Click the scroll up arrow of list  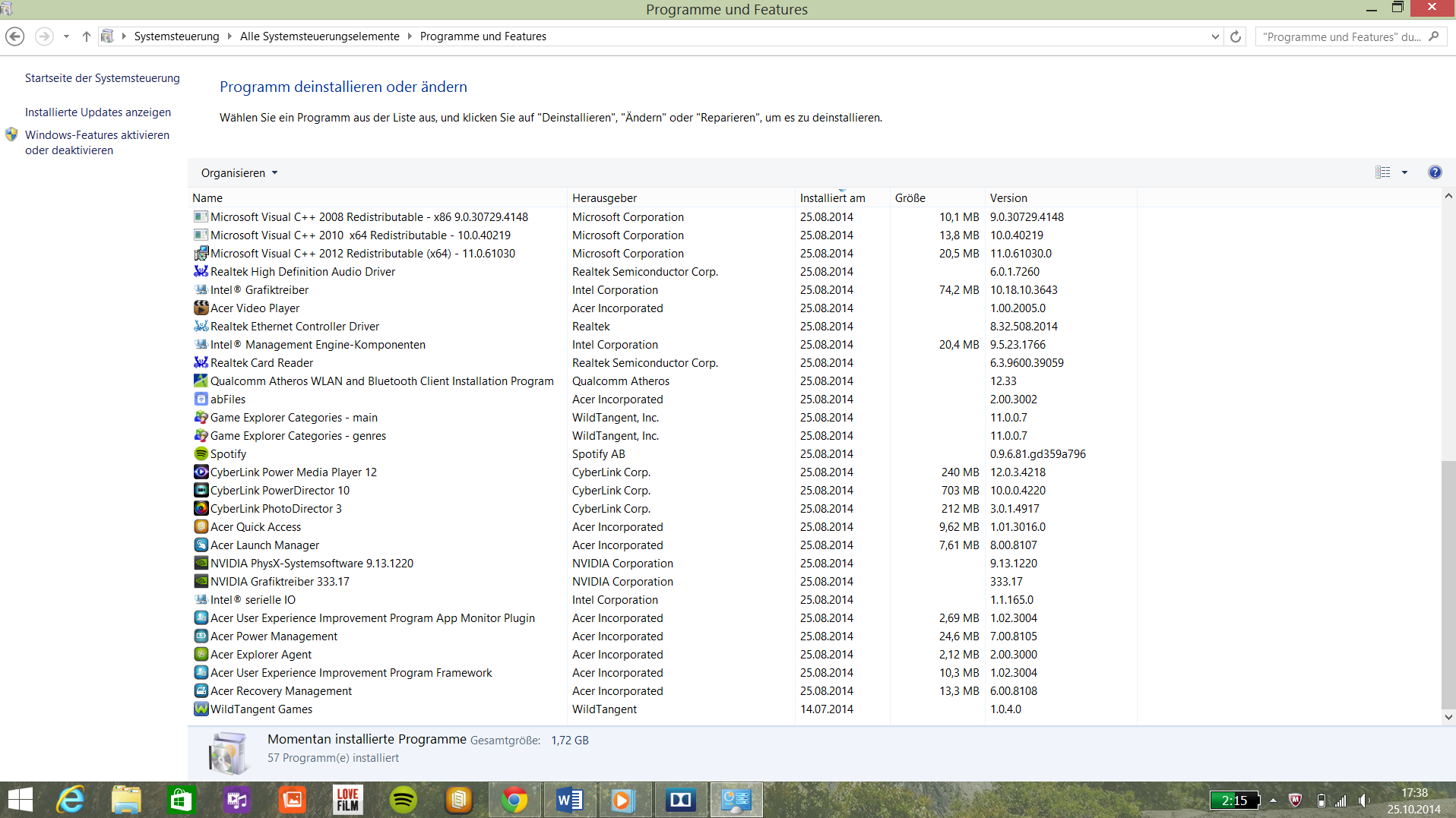click(x=1448, y=196)
